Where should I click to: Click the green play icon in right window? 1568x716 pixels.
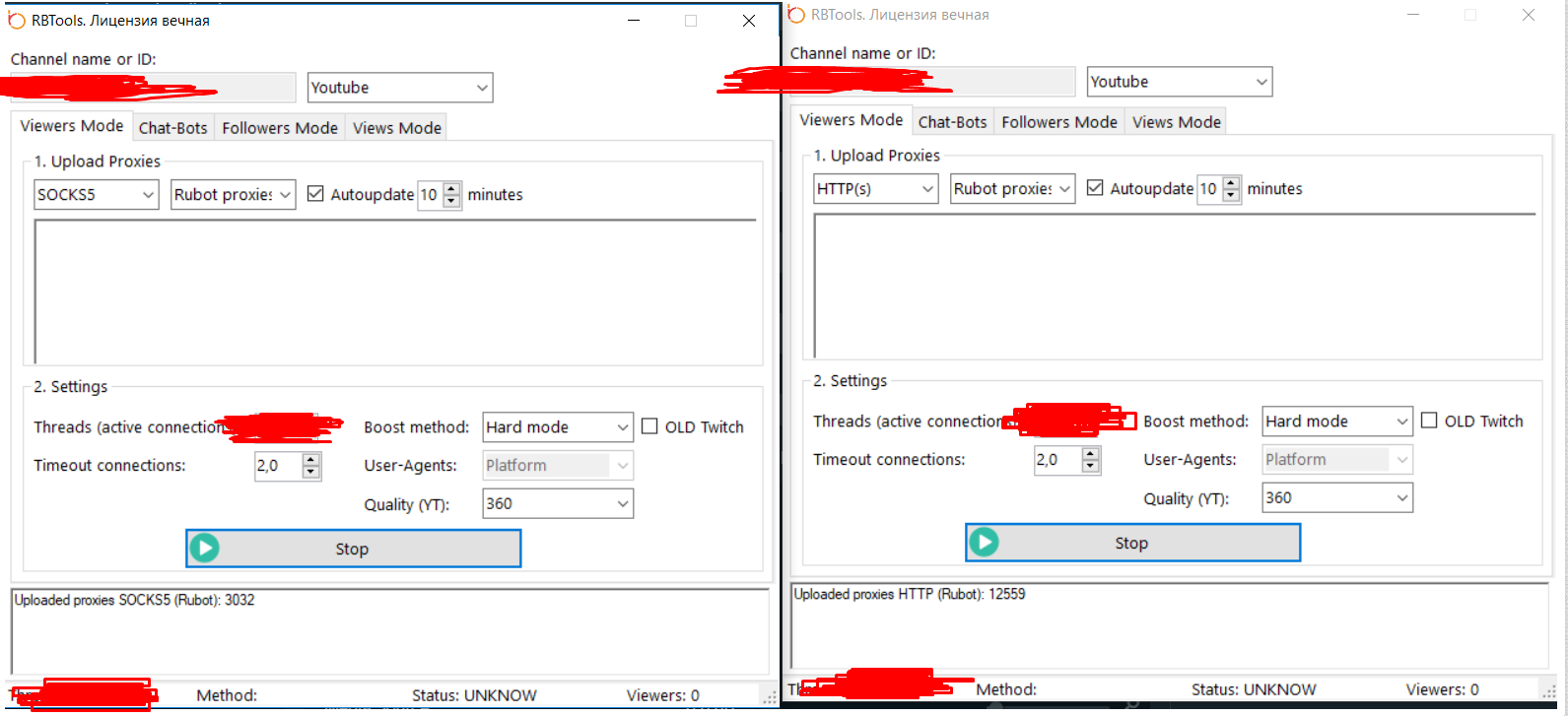tap(985, 543)
